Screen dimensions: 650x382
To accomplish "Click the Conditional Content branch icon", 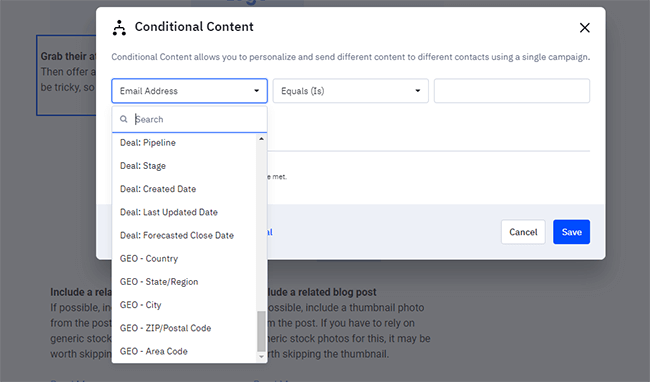I will tap(119, 28).
